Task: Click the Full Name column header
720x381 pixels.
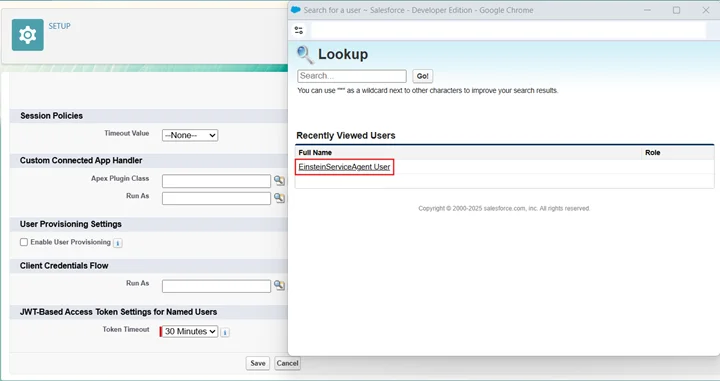Action: tap(315, 152)
